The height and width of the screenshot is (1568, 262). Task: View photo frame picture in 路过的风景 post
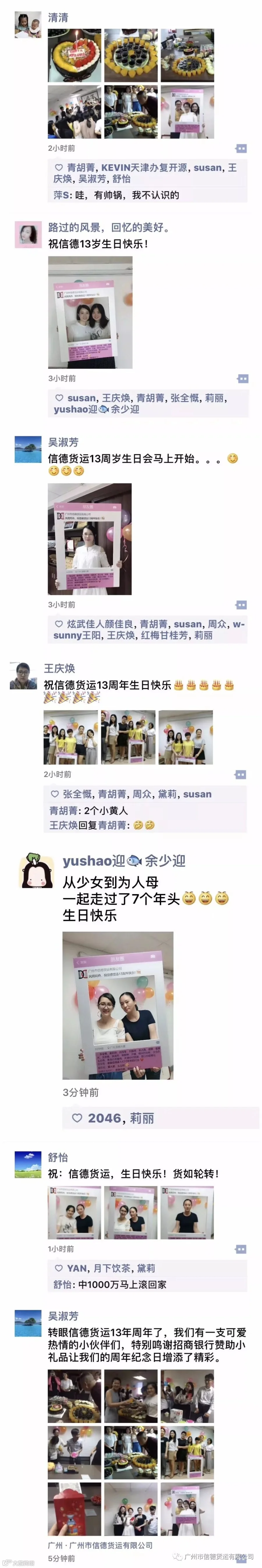(90, 312)
